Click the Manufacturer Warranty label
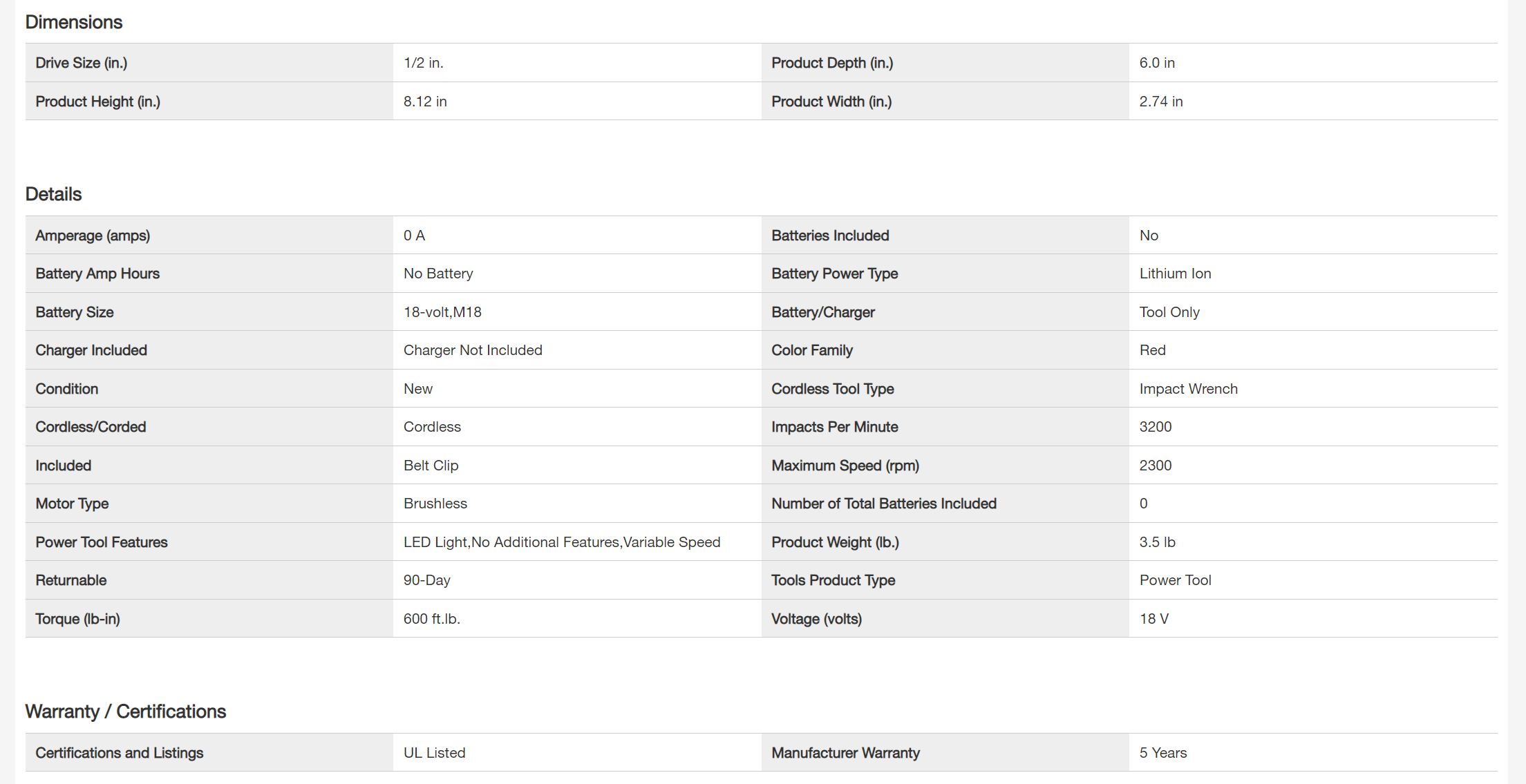 845,753
